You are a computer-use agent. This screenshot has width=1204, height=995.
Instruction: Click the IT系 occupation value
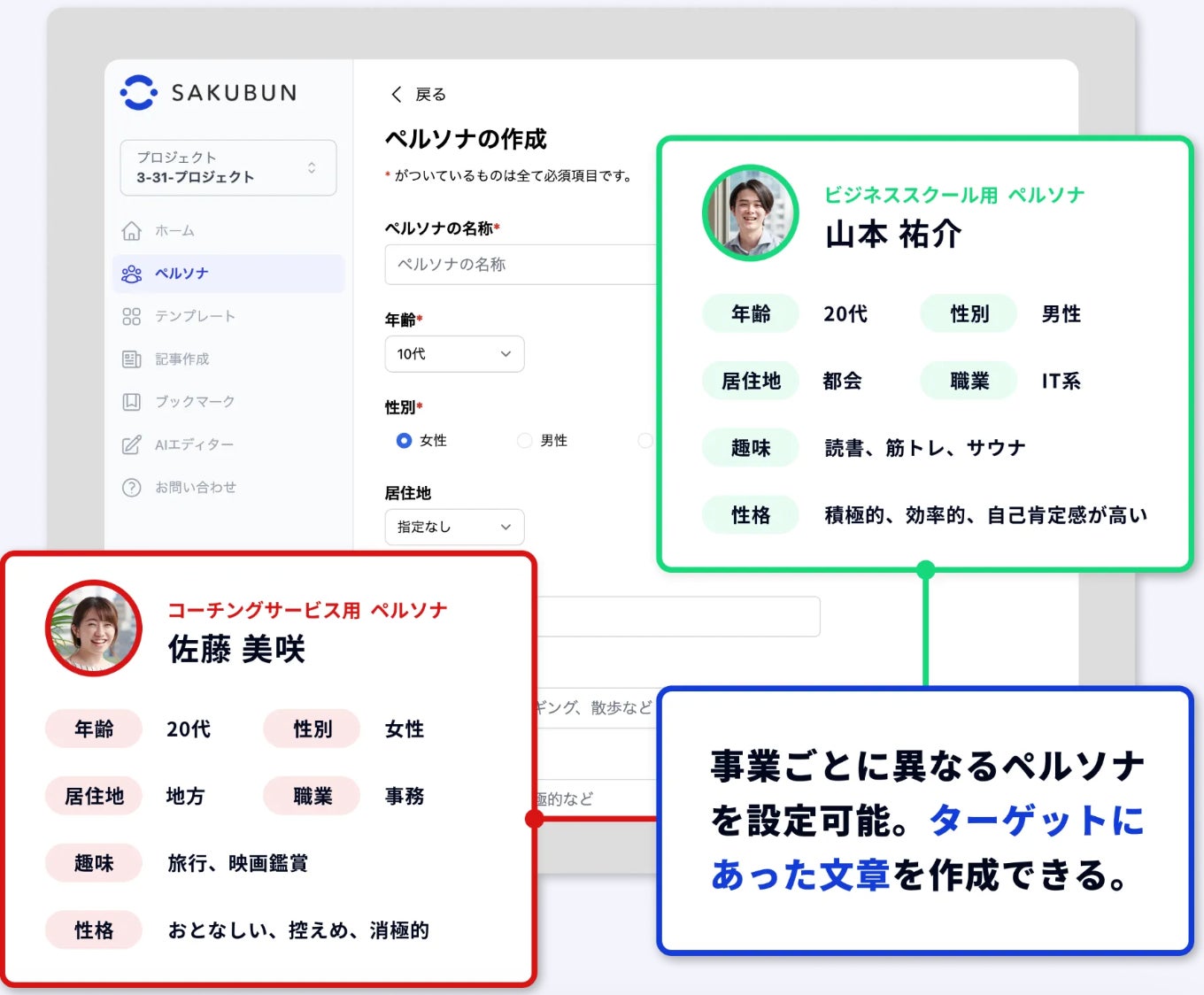(1061, 382)
